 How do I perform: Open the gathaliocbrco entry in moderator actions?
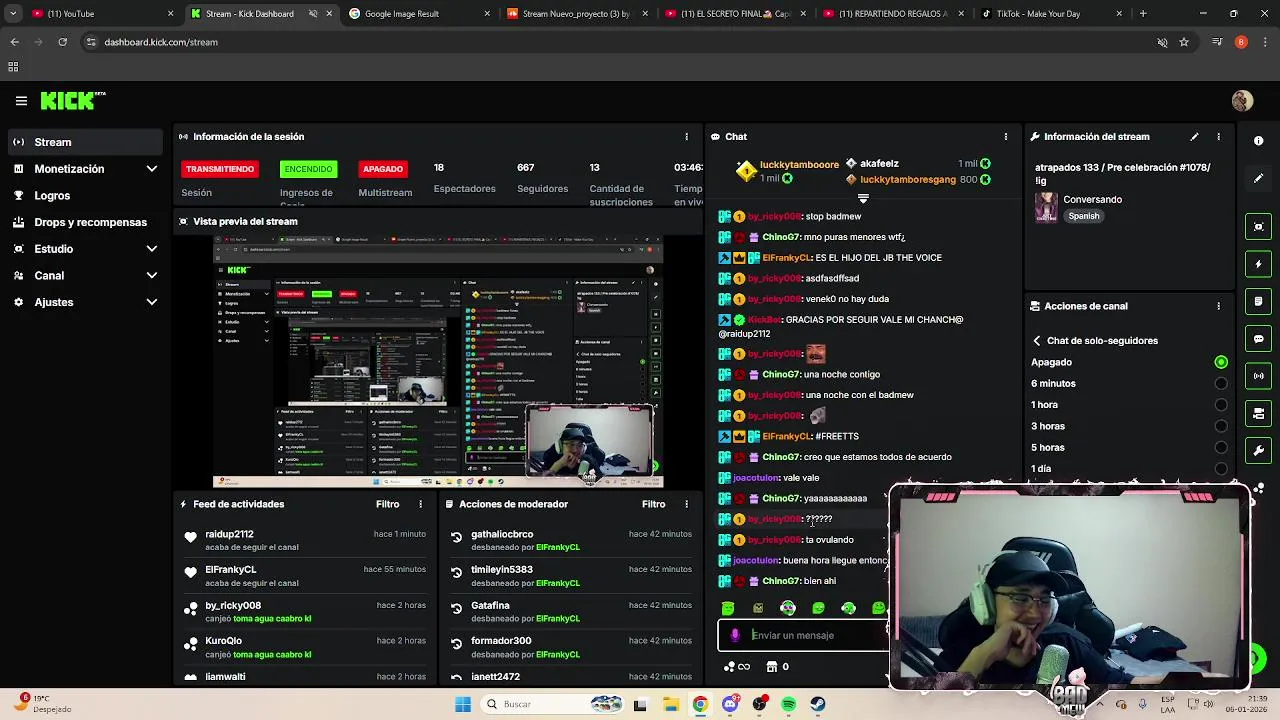(502, 534)
